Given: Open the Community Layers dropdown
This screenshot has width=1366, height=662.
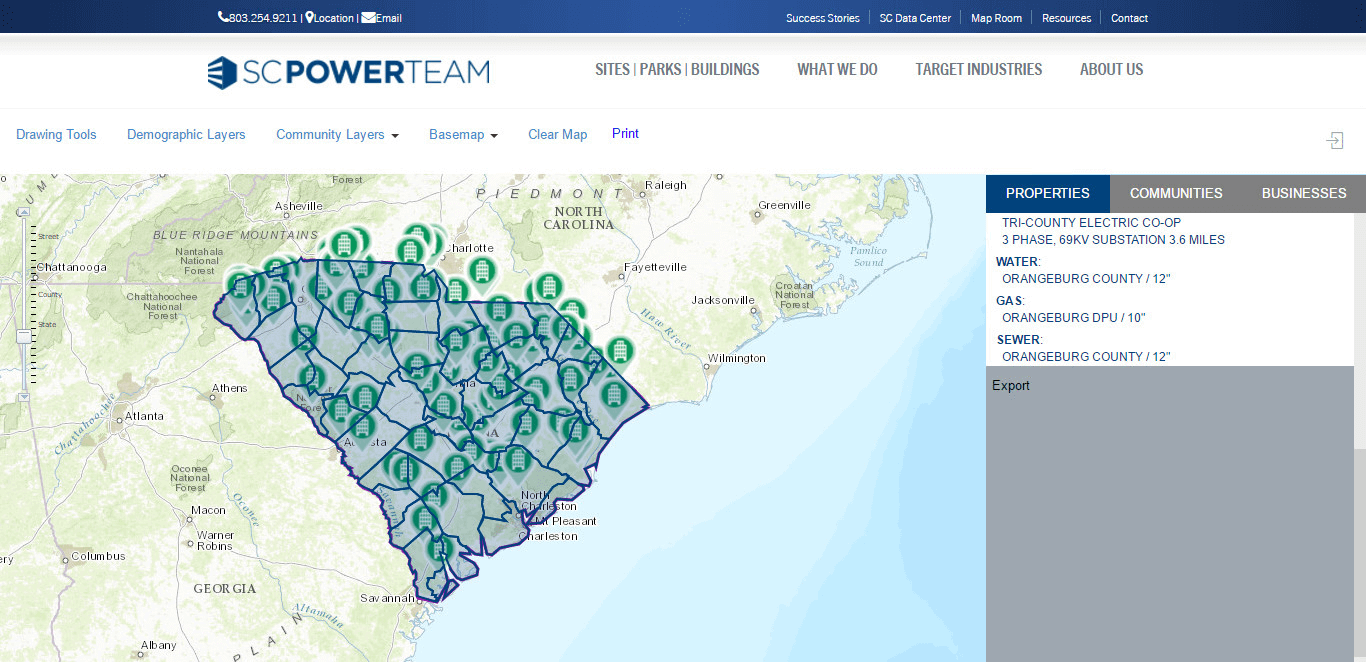Looking at the screenshot, I should 337,135.
